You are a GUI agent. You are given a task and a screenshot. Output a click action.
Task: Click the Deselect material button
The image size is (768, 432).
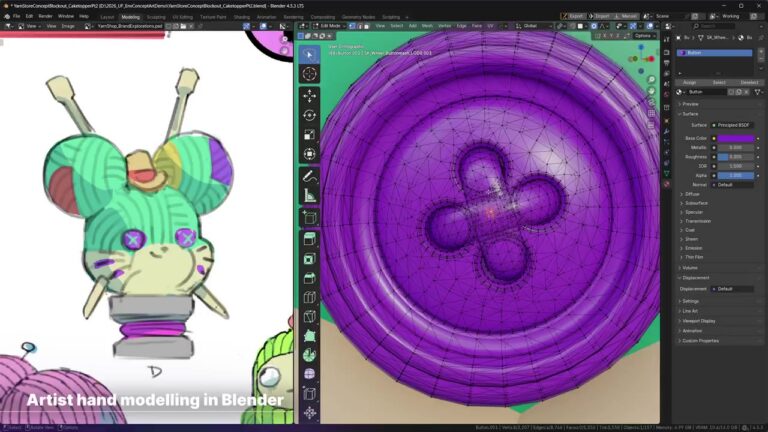749,82
